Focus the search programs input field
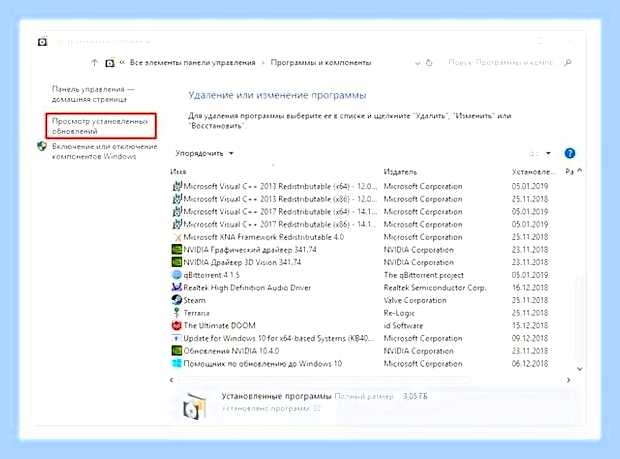Viewport: 620px width, 459px height. coord(500,62)
